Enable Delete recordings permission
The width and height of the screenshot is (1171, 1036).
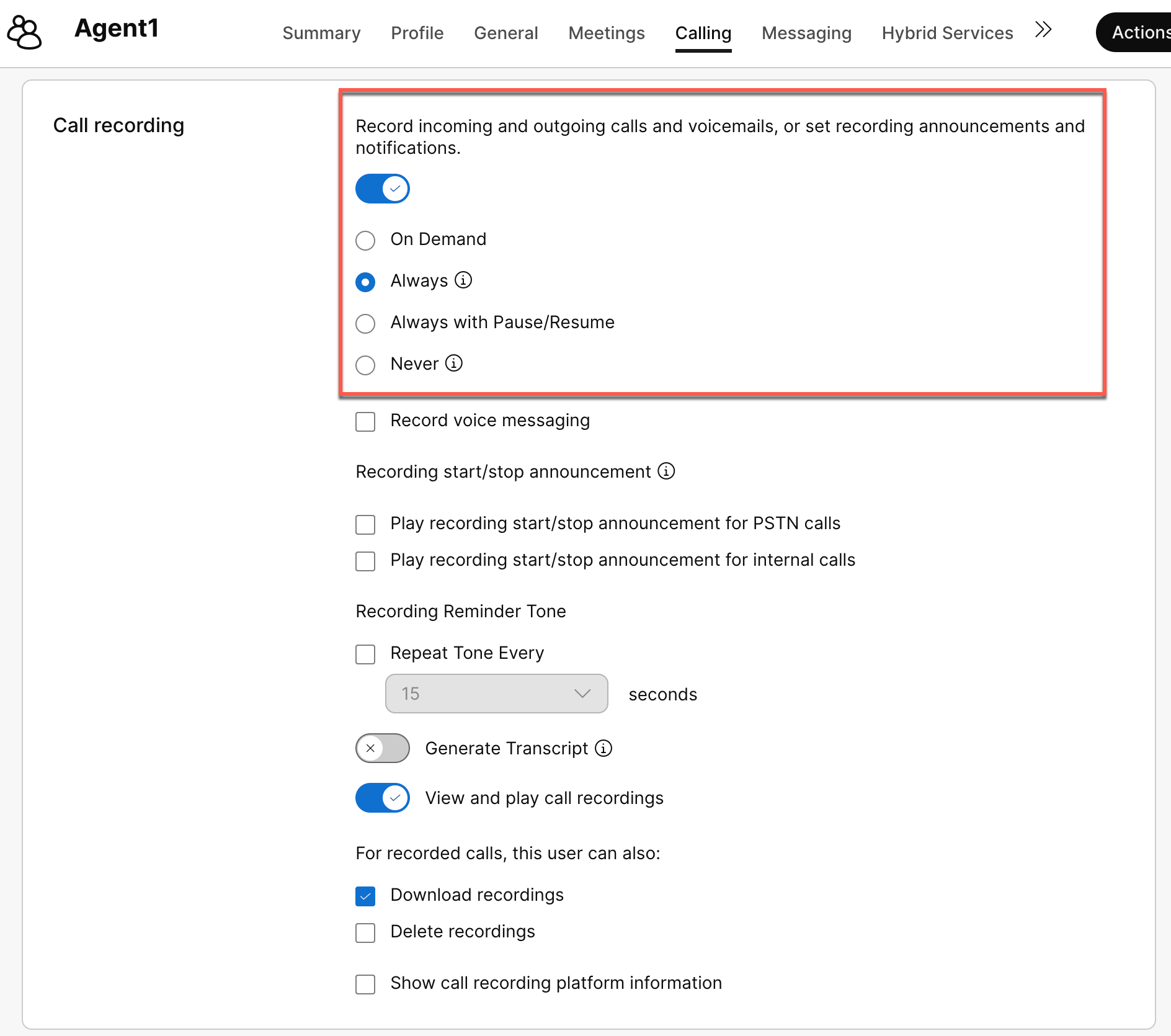tap(365, 932)
